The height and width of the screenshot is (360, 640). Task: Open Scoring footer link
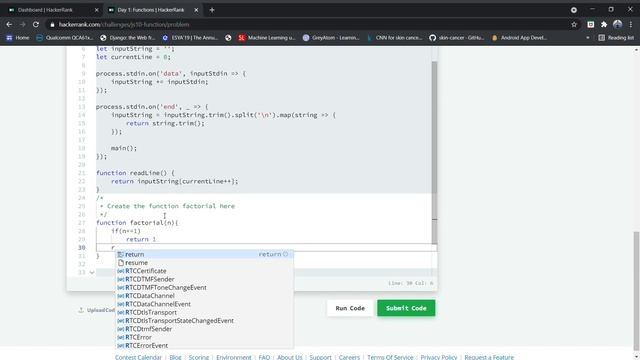tap(199, 357)
